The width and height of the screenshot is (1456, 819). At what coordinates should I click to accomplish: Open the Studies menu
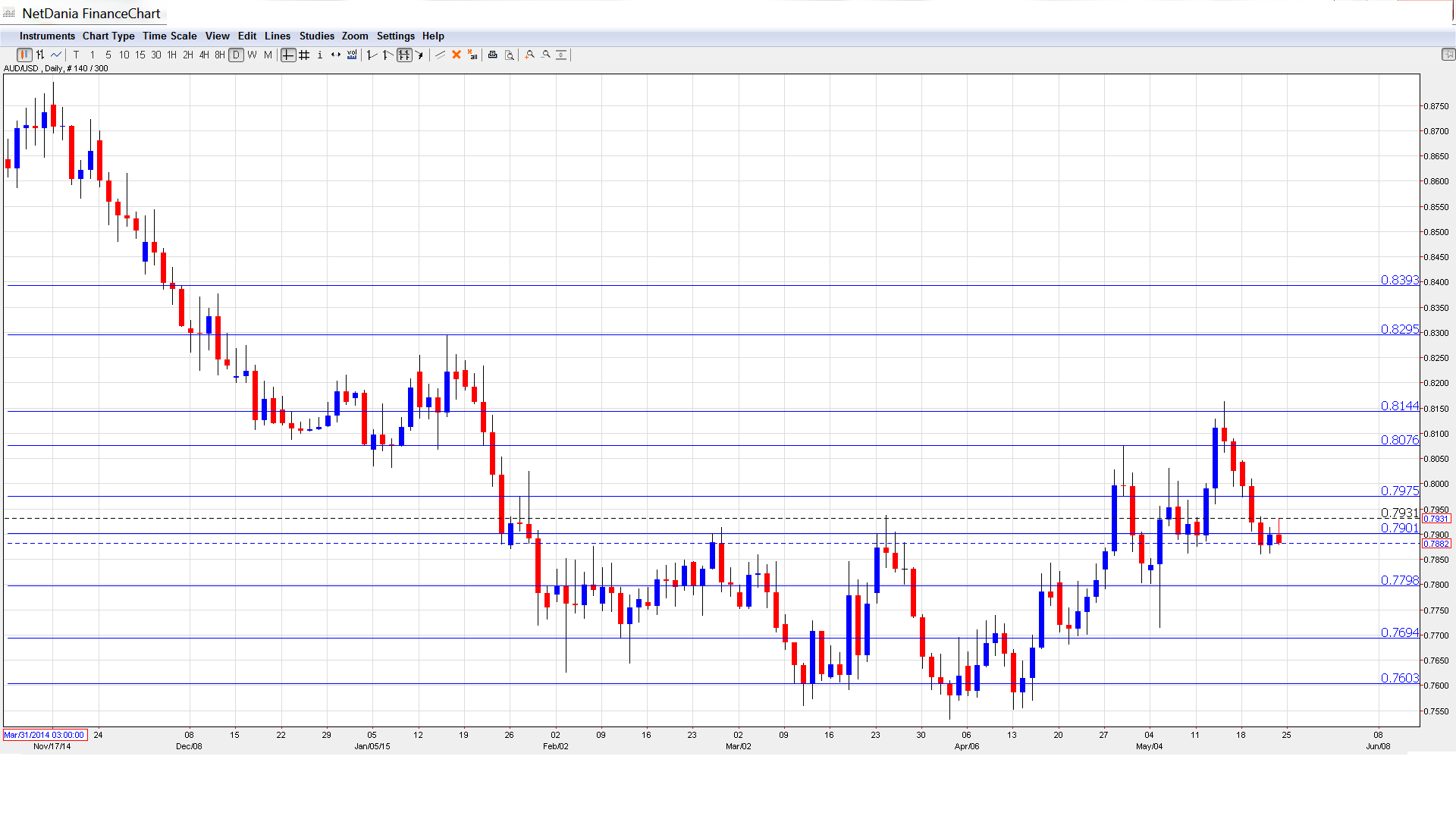pos(316,36)
